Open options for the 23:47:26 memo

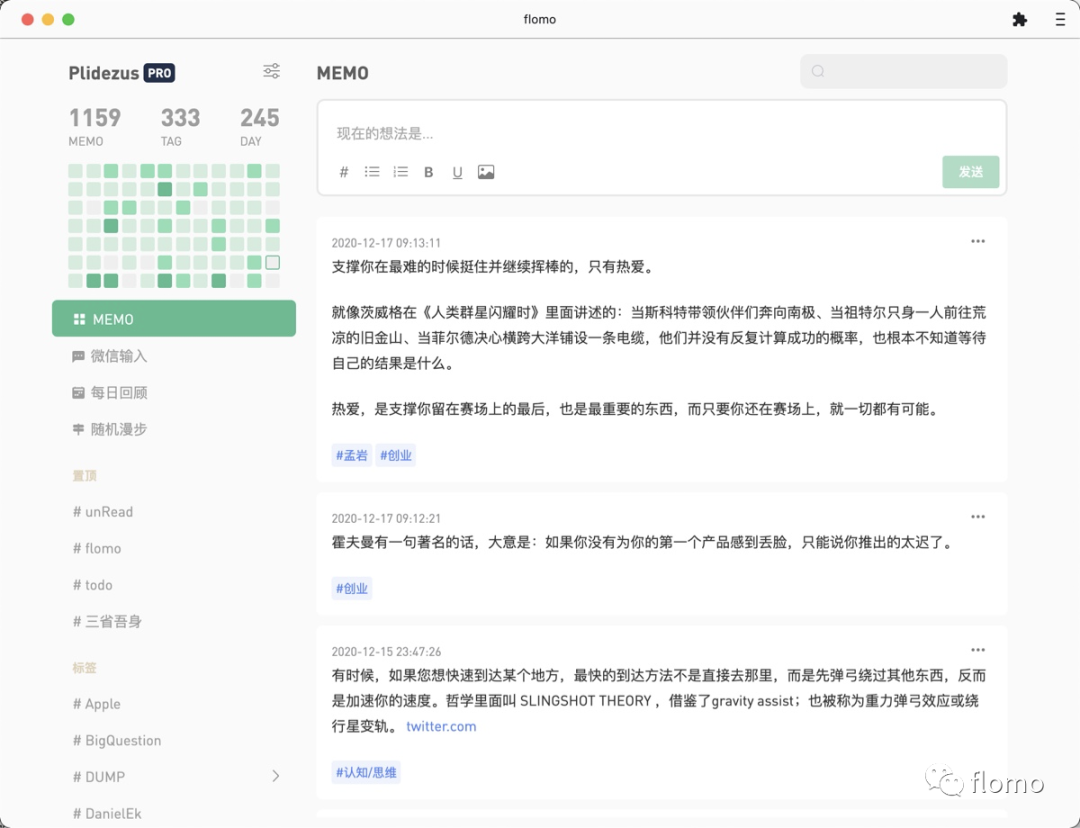click(x=978, y=650)
